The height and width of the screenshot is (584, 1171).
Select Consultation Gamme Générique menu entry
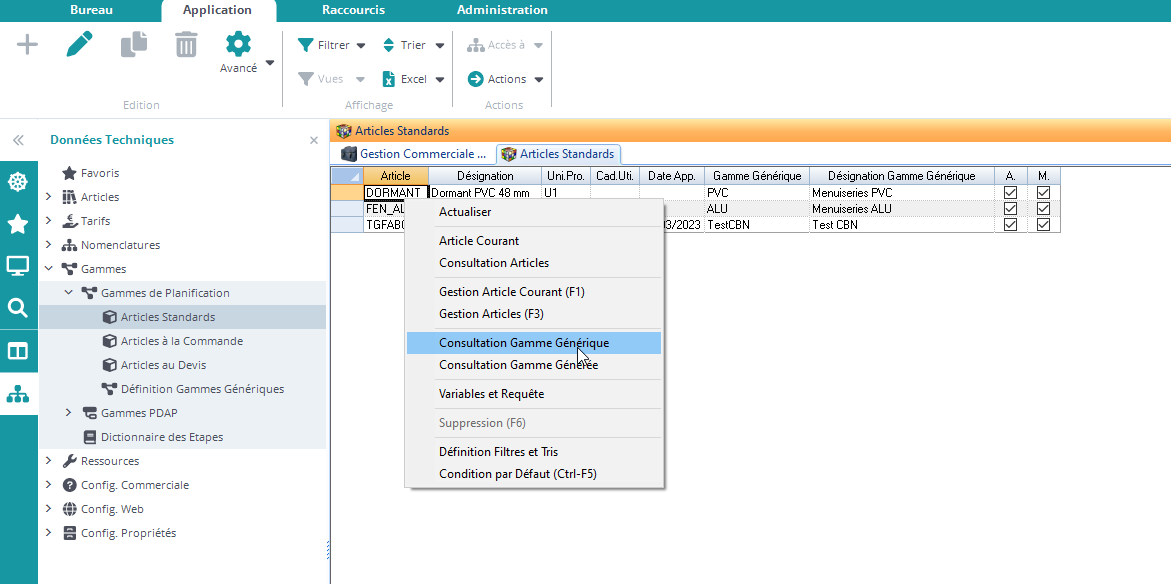coord(524,343)
